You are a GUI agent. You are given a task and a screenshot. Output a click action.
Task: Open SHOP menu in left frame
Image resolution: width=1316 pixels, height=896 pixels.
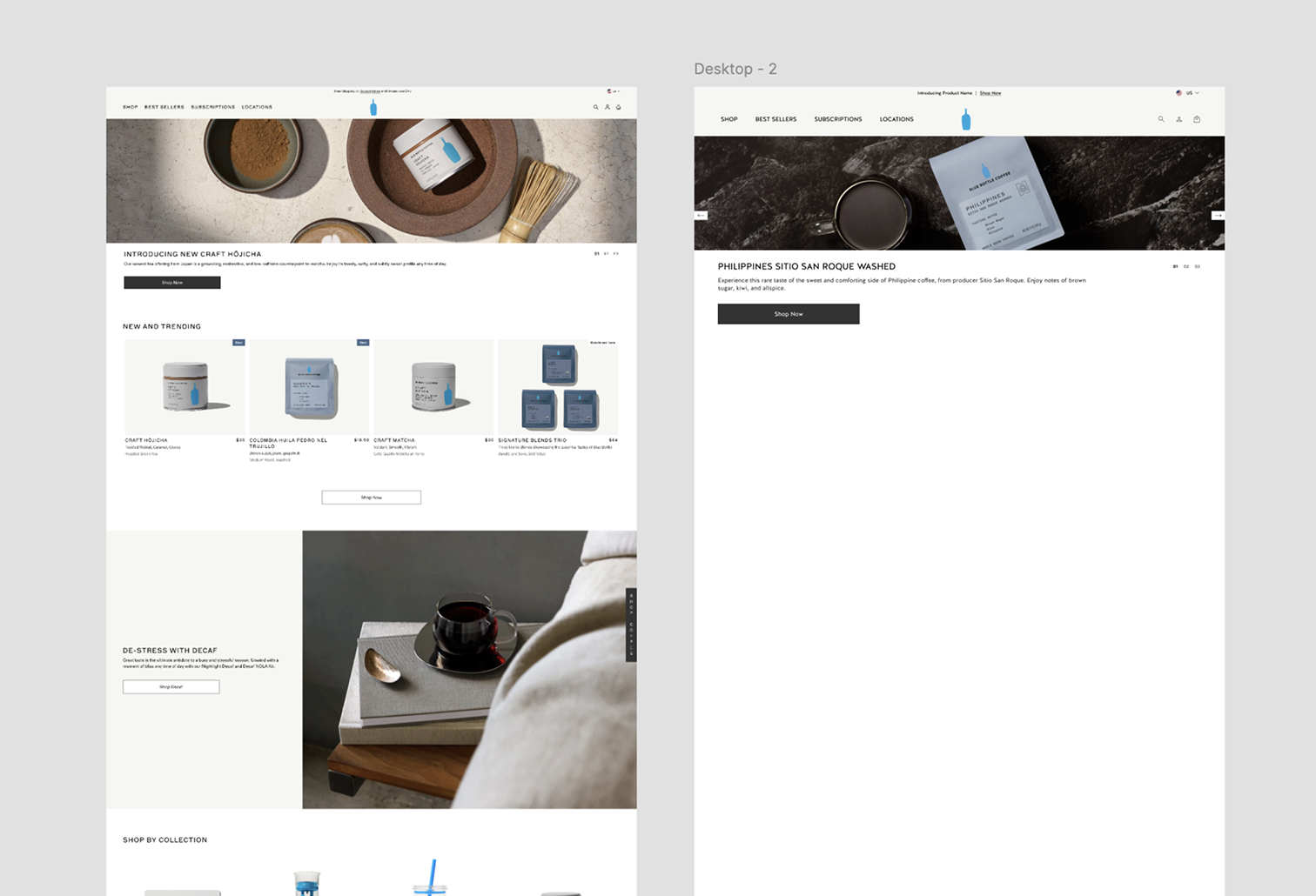[x=131, y=107]
